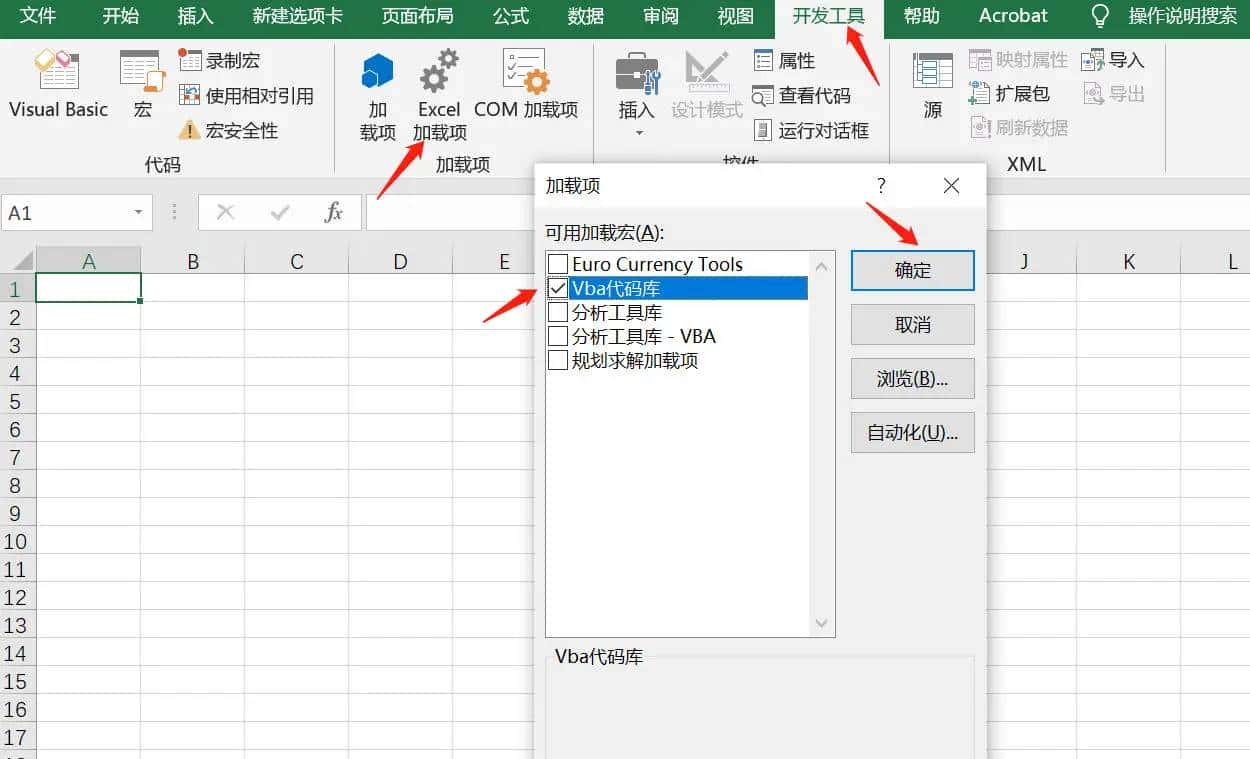Check the 规划求解加载项 checkbox
Screen dimensions: 1250x759
click(558, 361)
